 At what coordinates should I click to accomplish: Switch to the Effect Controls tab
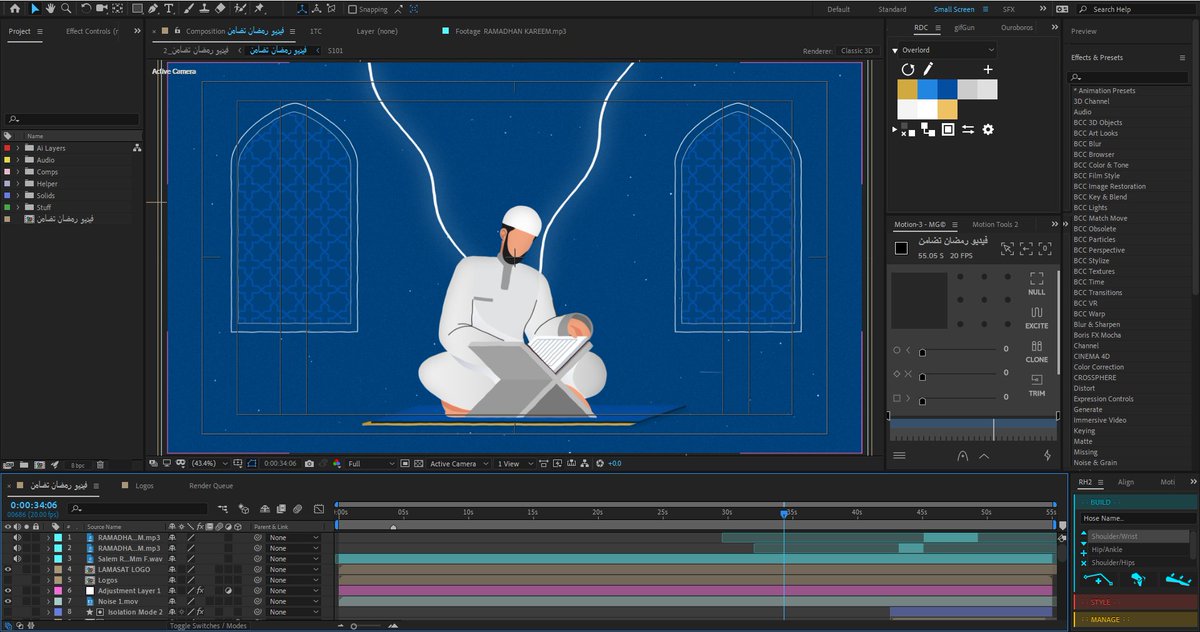[x=91, y=31]
